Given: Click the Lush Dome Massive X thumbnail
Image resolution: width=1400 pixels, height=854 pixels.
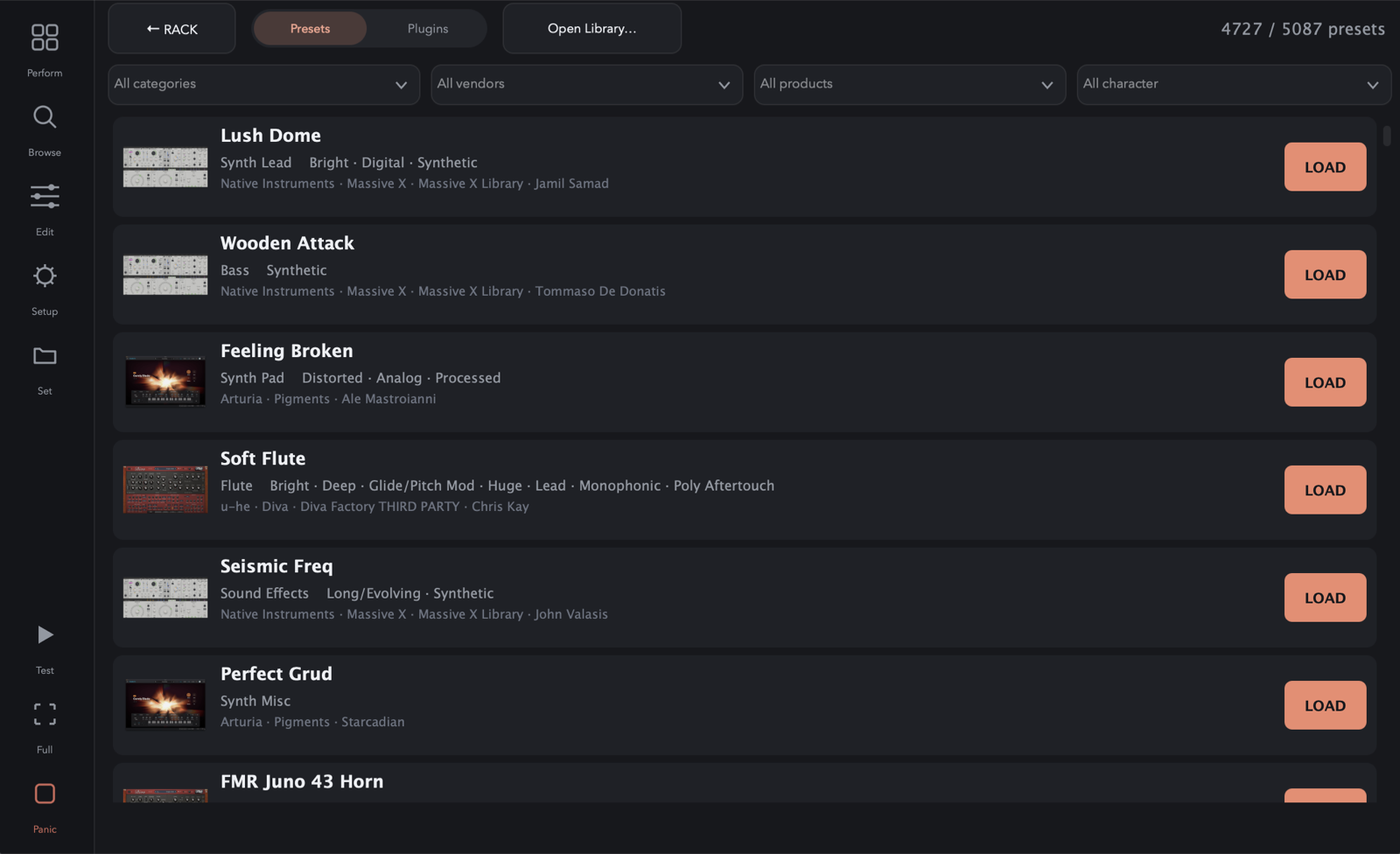Looking at the screenshot, I should [x=165, y=167].
